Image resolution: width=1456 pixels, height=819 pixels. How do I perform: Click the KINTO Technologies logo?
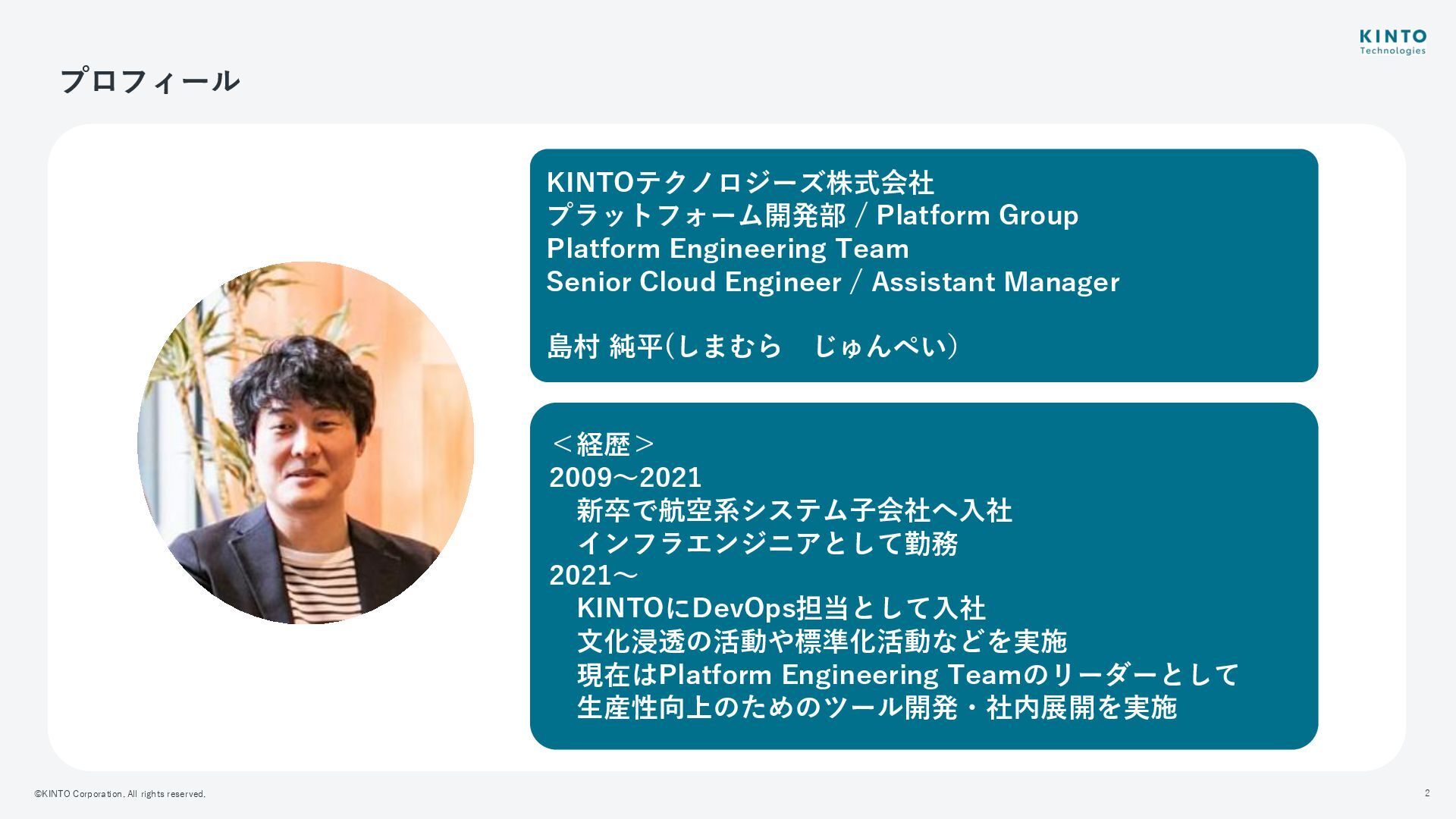[x=1392, y=42]
